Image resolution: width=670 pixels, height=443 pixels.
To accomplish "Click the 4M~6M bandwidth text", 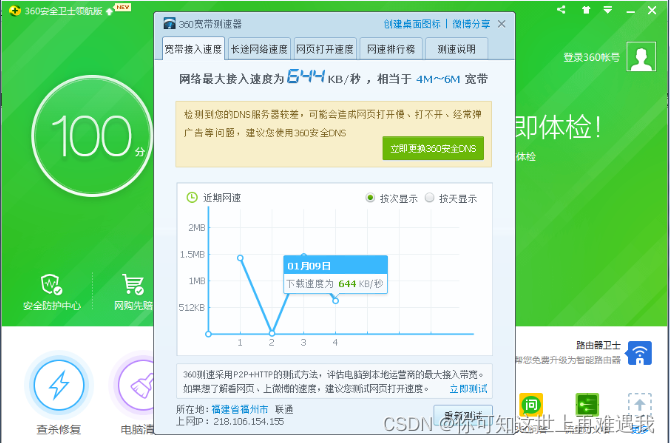I will [438, 79].
